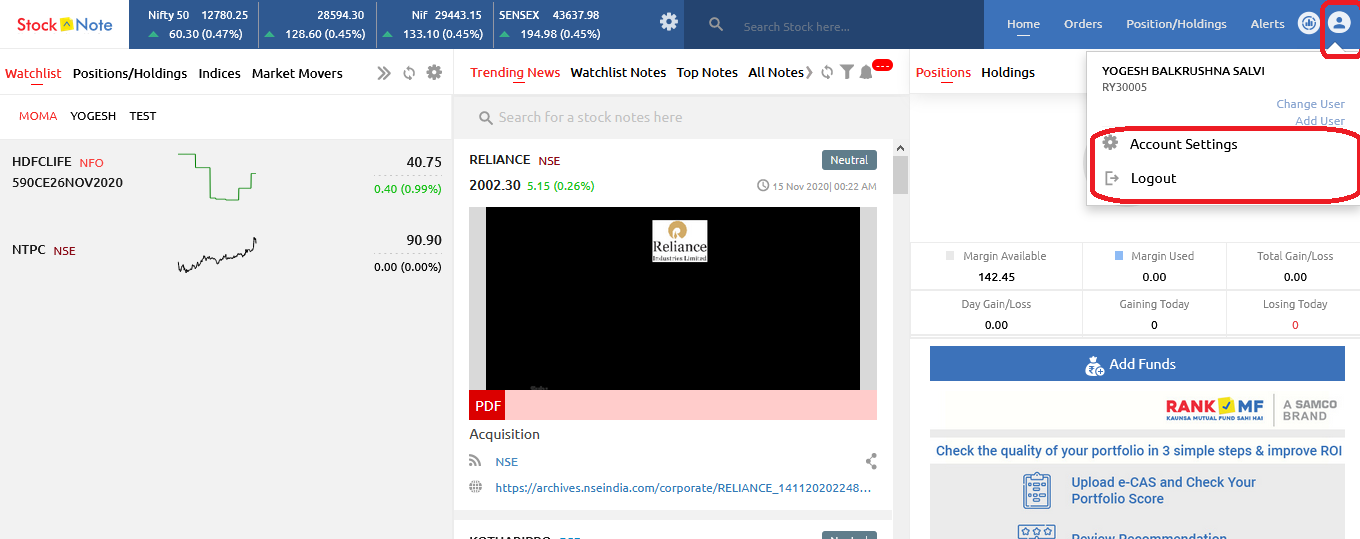
Task: Open notifications bell icon
Action: 866,72
